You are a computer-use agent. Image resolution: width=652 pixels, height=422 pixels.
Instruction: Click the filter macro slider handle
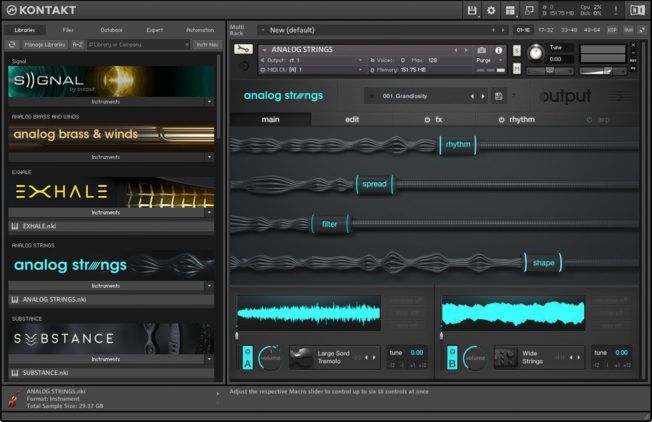(x=329, y=225)
